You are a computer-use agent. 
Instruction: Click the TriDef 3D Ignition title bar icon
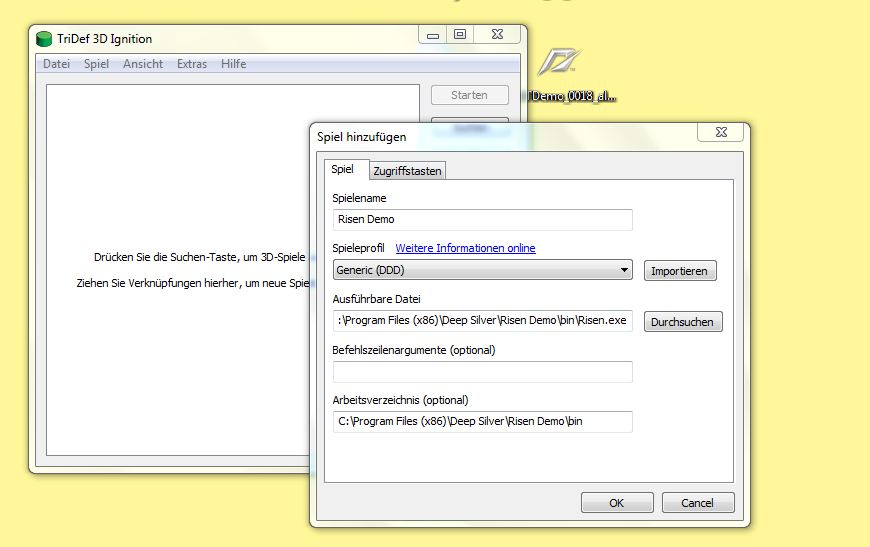(x=44, y=39)
